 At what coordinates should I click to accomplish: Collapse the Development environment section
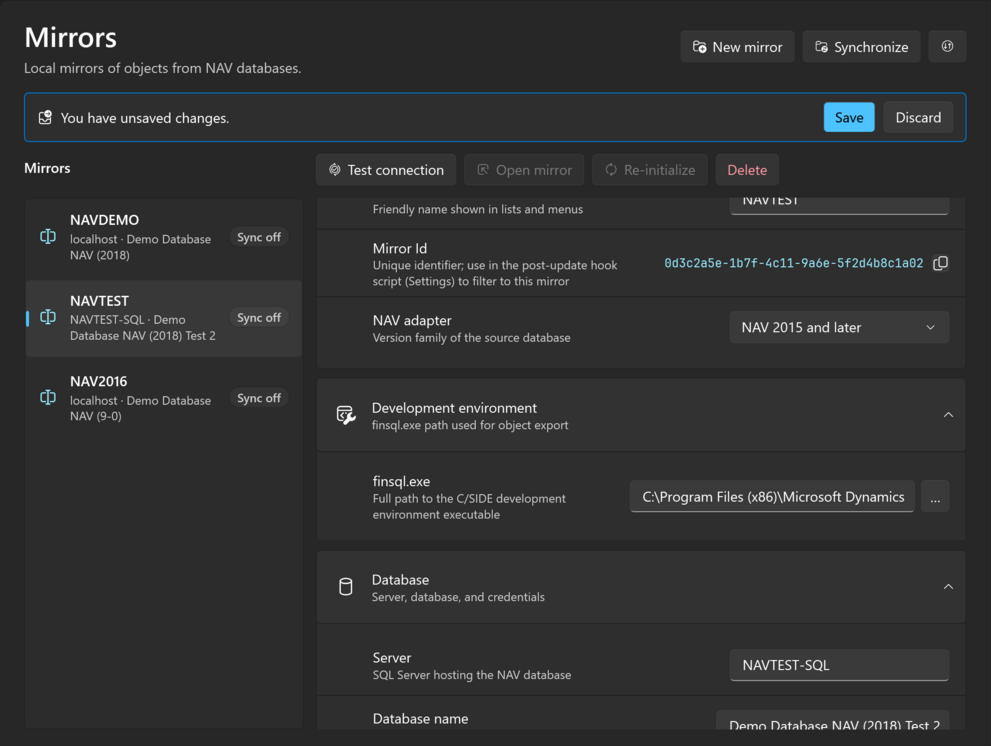948,415
